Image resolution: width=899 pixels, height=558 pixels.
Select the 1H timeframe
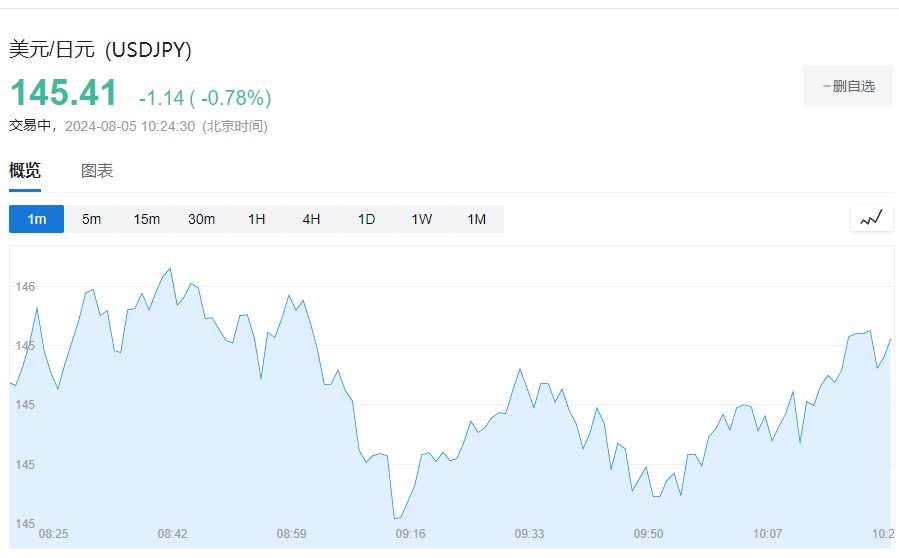pos(257,219)
